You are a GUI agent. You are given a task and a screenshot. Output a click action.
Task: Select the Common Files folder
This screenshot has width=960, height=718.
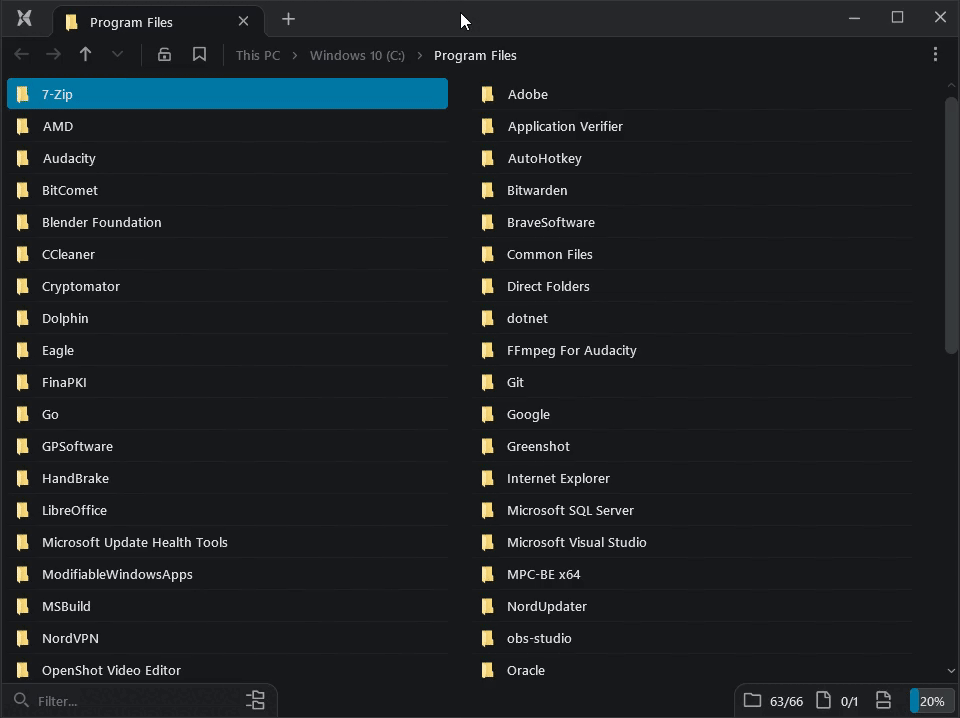coord(692,254)
